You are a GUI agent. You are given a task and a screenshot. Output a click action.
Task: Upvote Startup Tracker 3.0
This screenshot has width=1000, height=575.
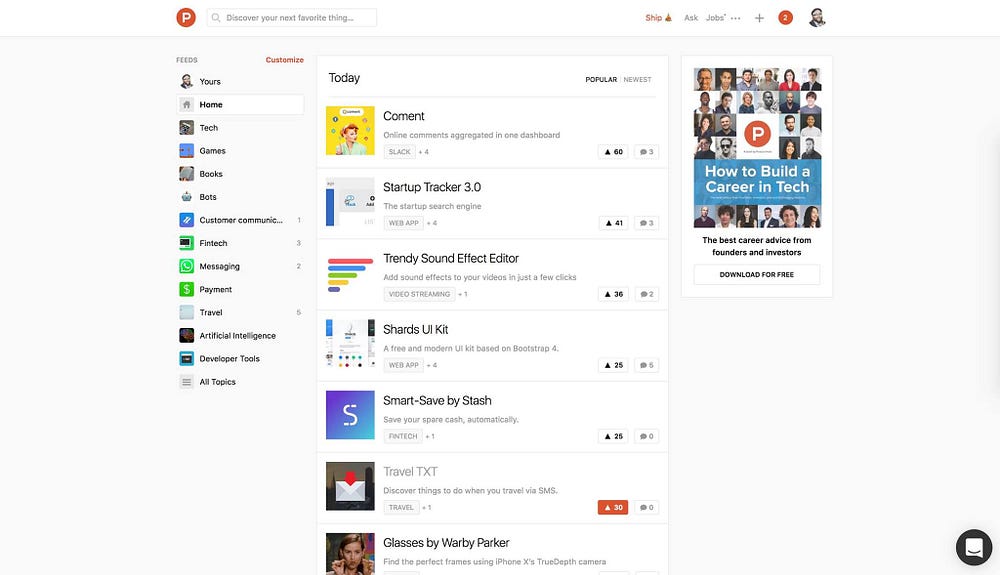[x=613, y=223]
